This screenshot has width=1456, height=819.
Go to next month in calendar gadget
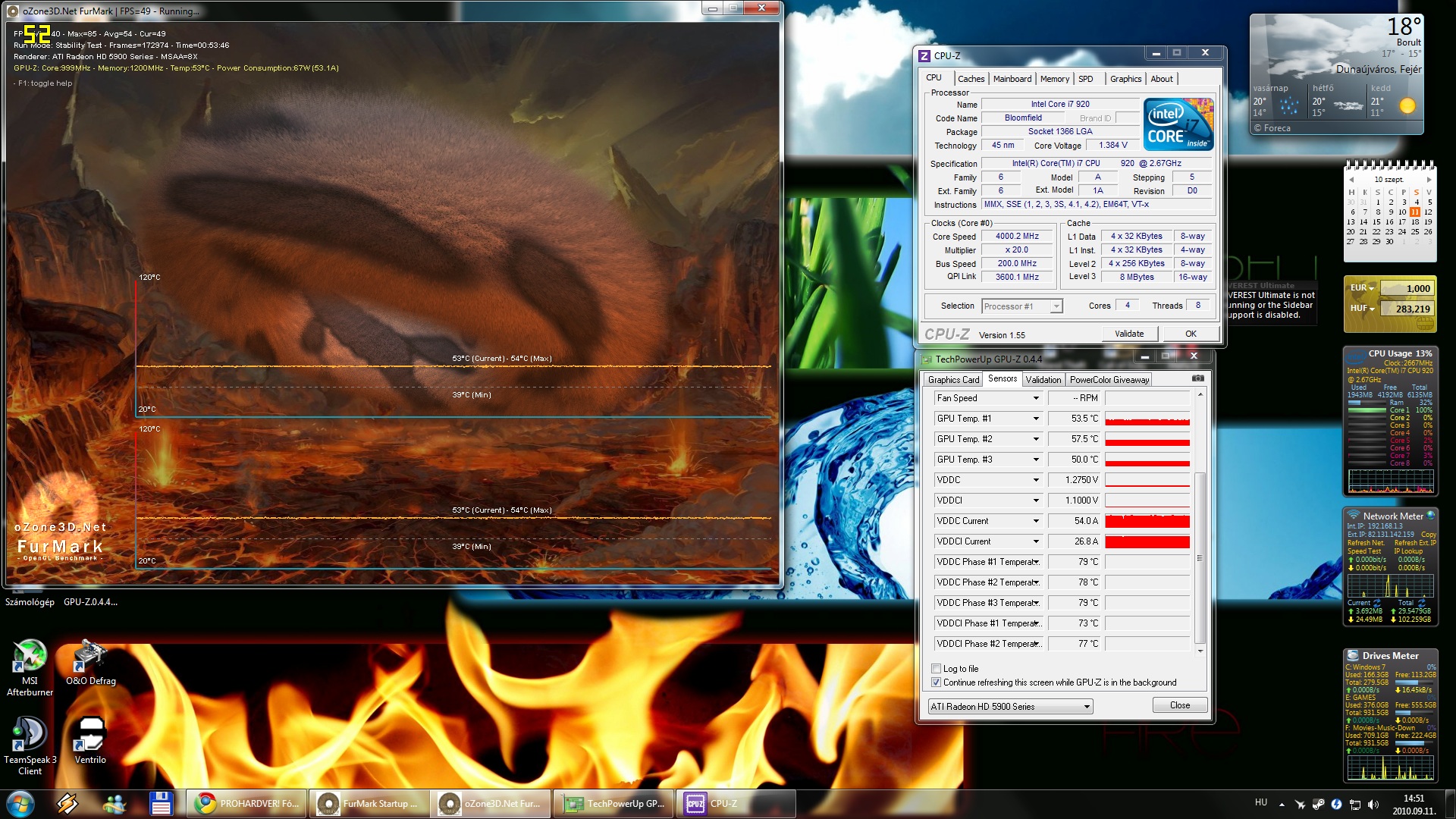[1429, 180]
